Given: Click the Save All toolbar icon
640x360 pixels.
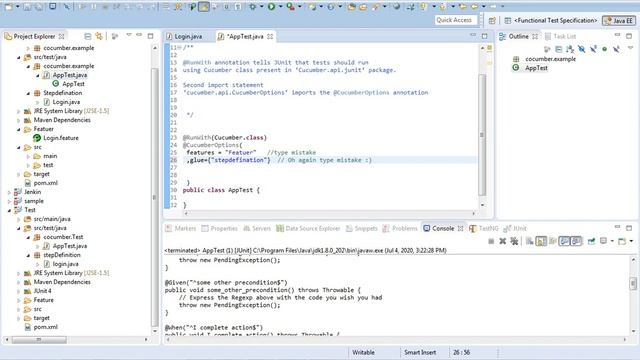Looking at the screenshot, I should 39,7.
